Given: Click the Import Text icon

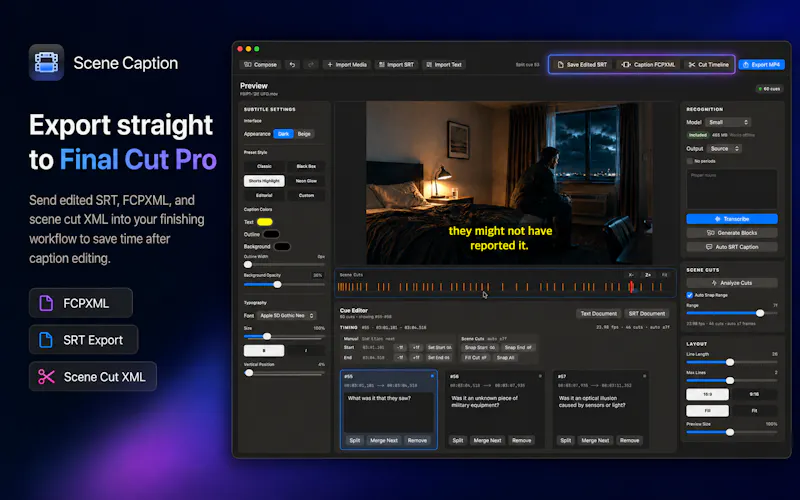Looking at the screenshot, I should pyautogui.click(x=429, y=65).
